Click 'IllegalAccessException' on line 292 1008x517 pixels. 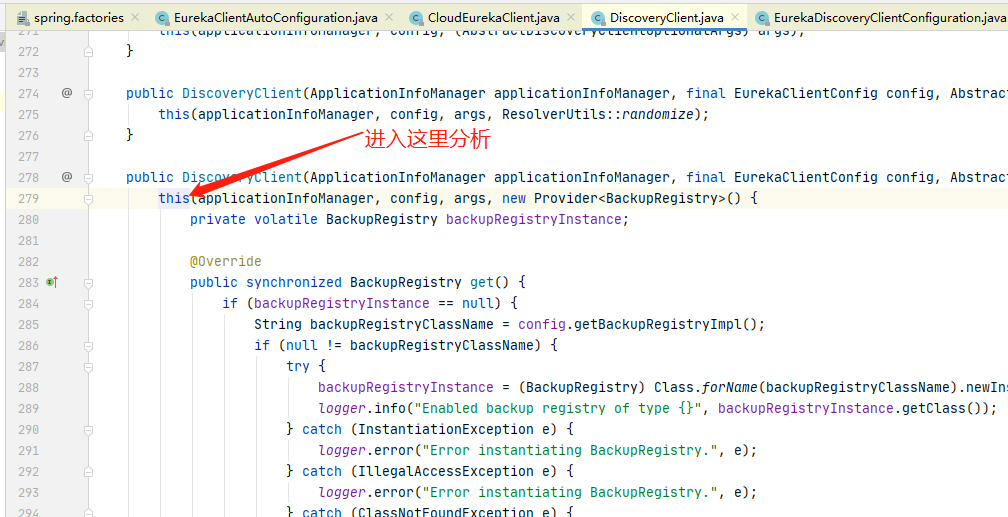coord(446,471)
